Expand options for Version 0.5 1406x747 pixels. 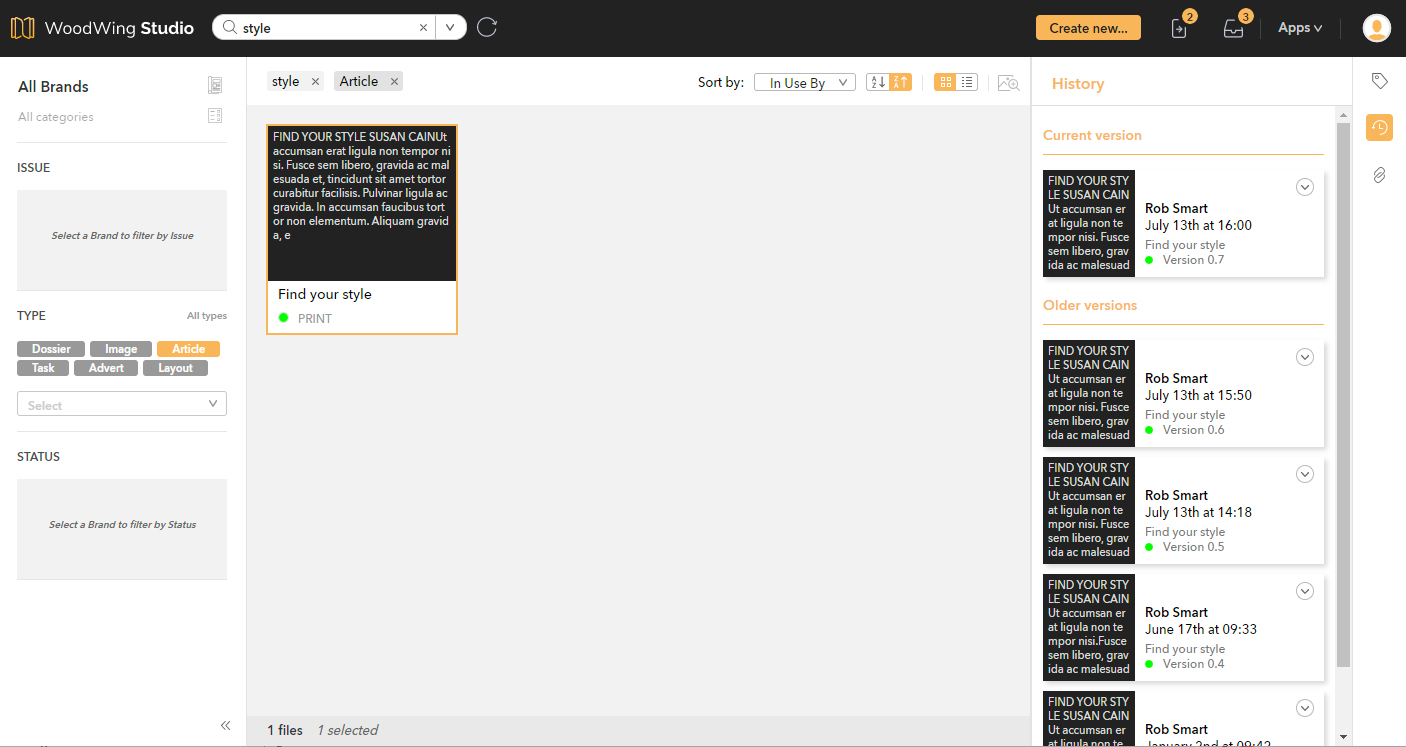(1305, 474)
